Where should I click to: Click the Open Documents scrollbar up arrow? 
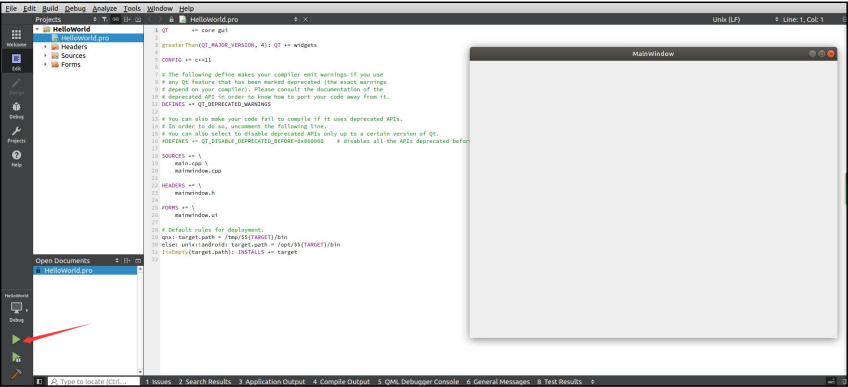click(x=141, y=269)
